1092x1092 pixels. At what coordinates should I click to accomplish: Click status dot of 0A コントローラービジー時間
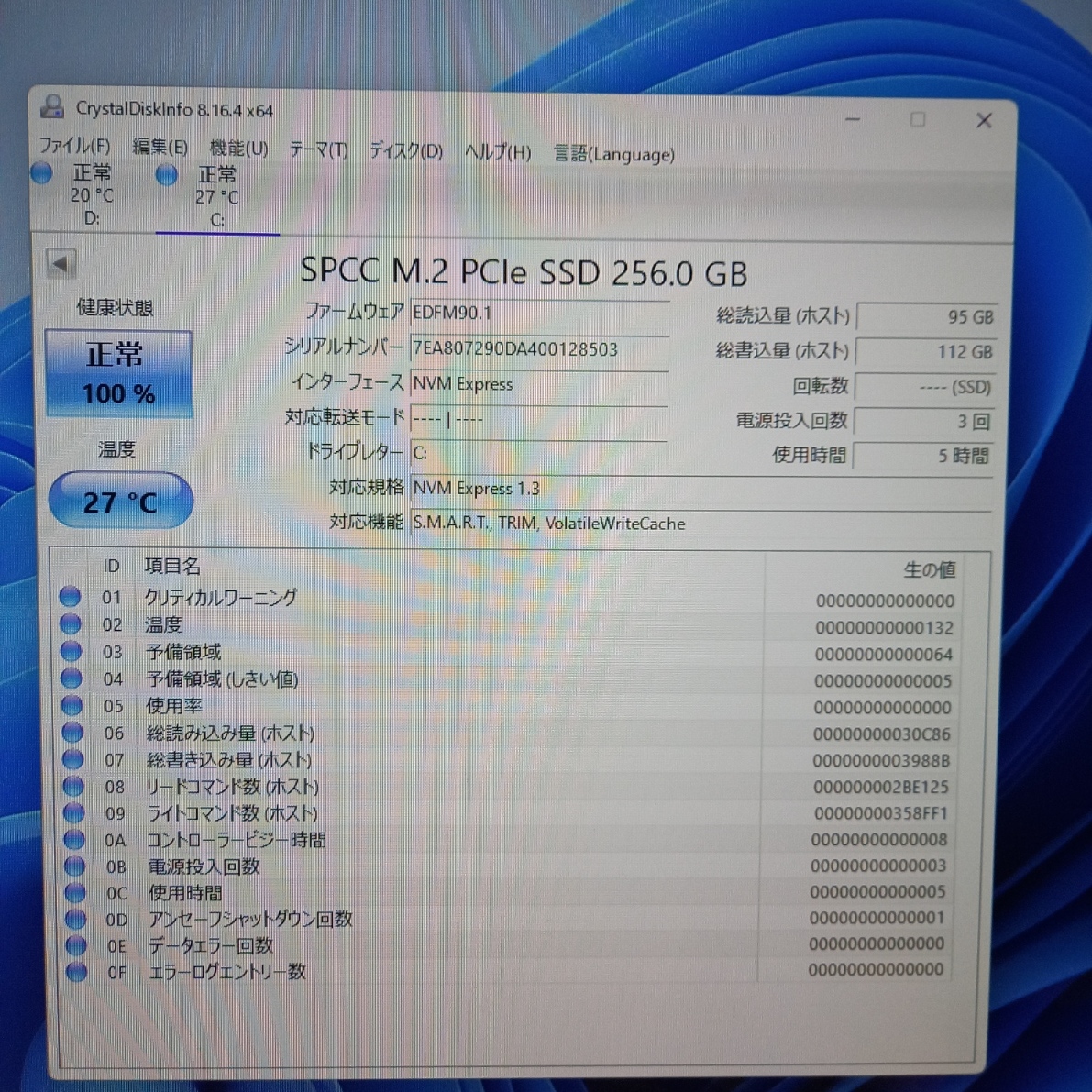(74, 839)
